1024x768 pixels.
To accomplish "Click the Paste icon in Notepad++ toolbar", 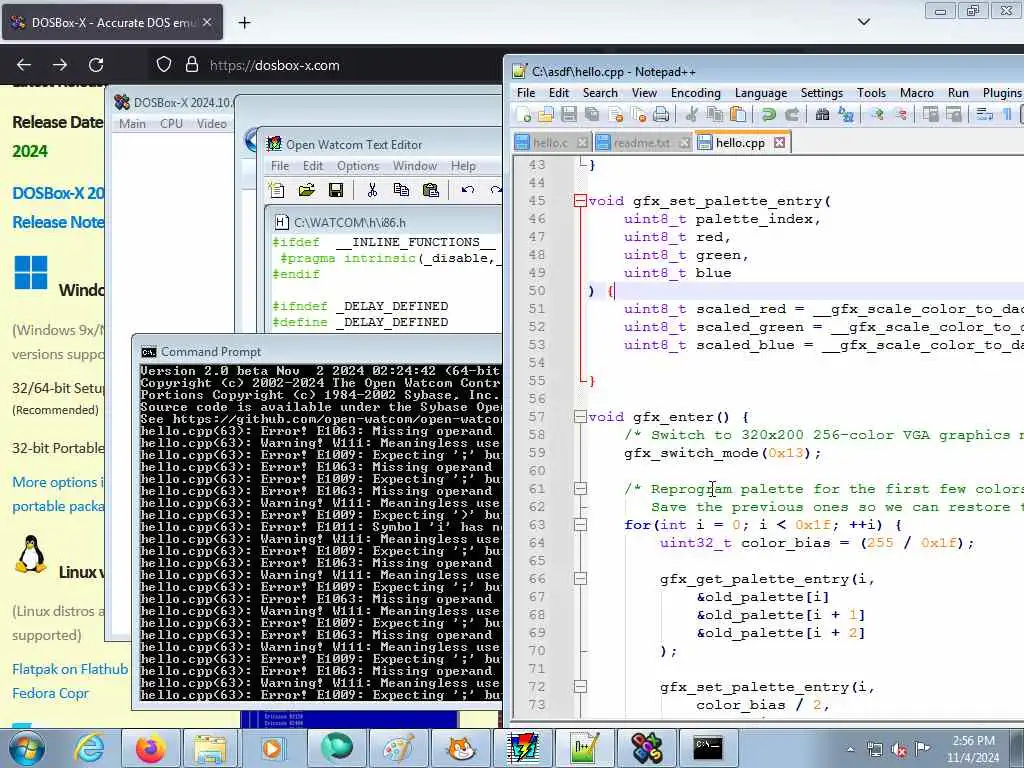I will (738, 115).
